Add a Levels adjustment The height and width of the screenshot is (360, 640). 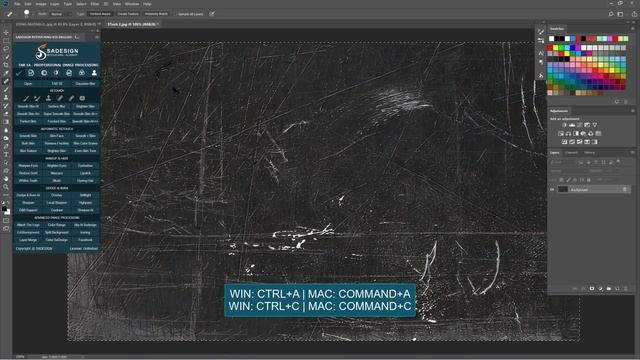(x=572, y=125)
